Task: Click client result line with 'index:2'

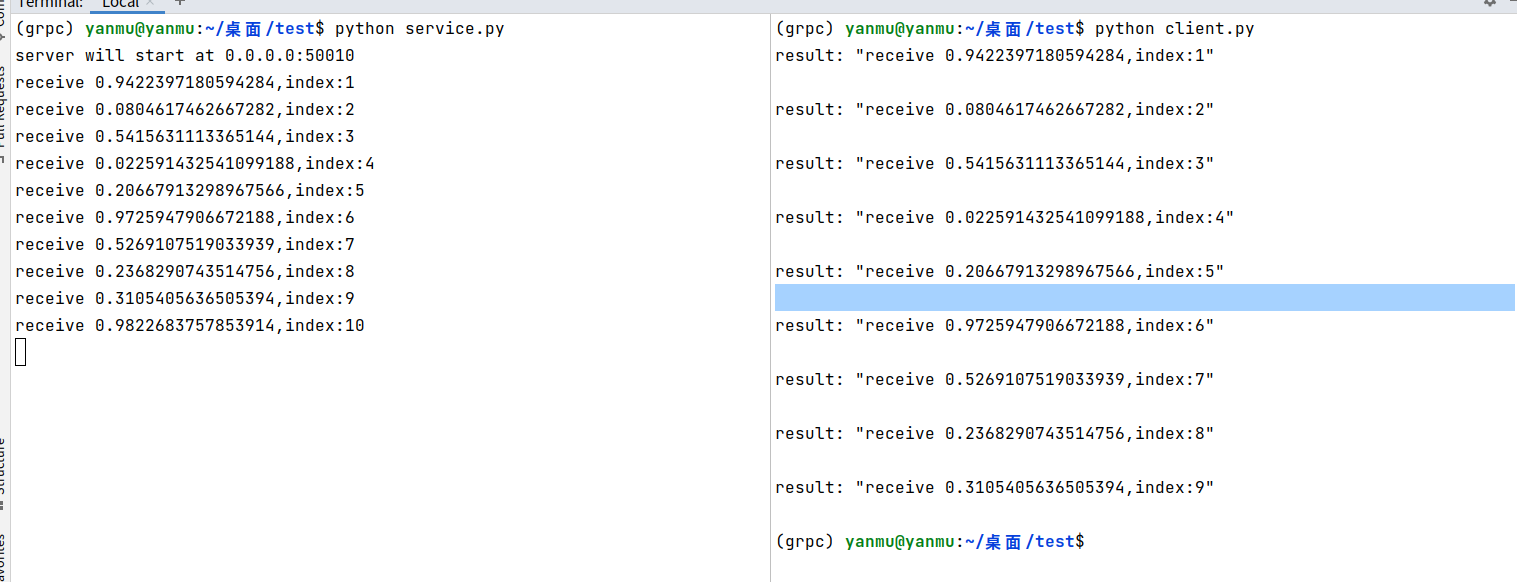Action: 995,110
